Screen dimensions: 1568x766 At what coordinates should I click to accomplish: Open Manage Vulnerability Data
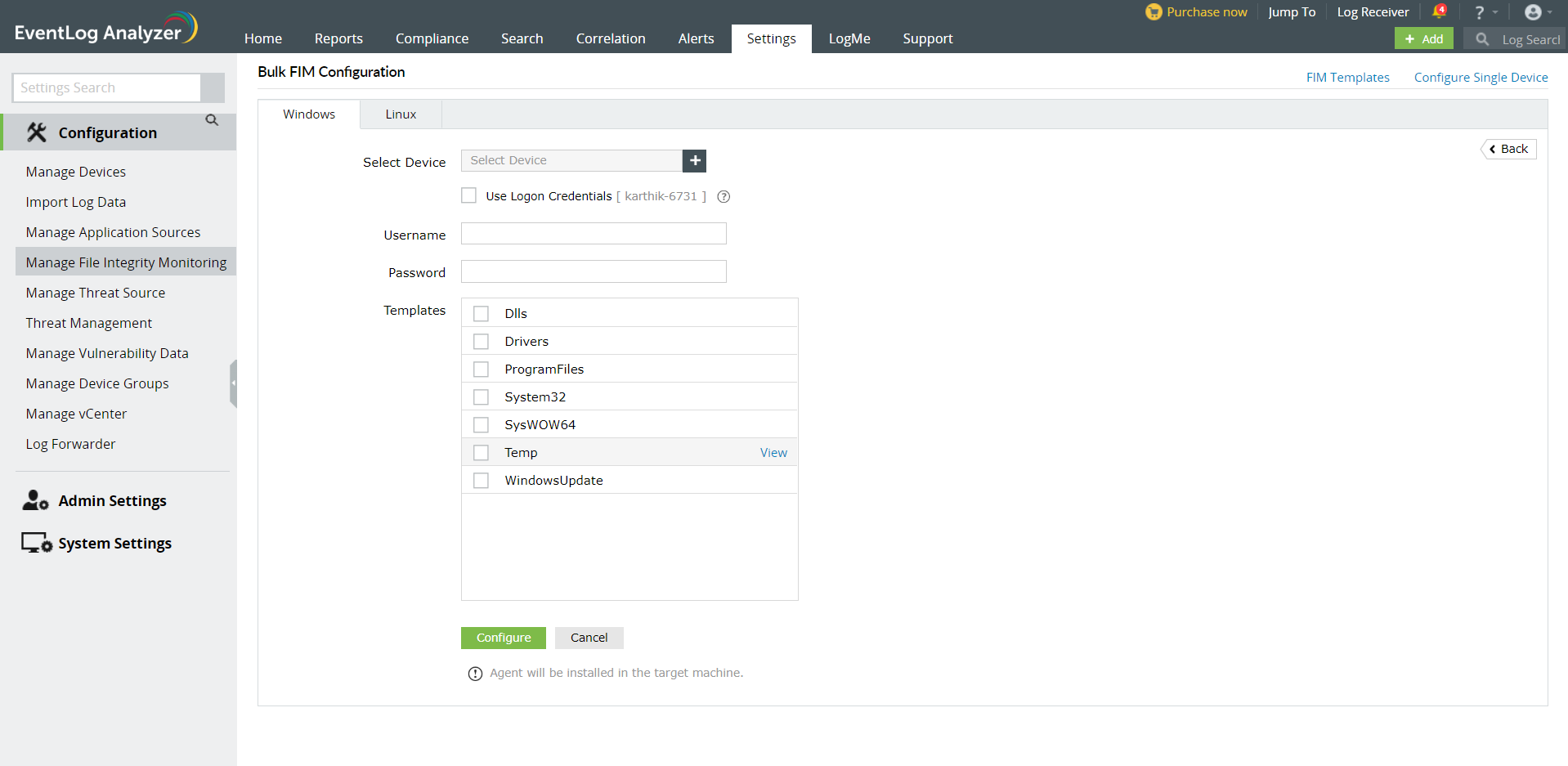[107, 353]
